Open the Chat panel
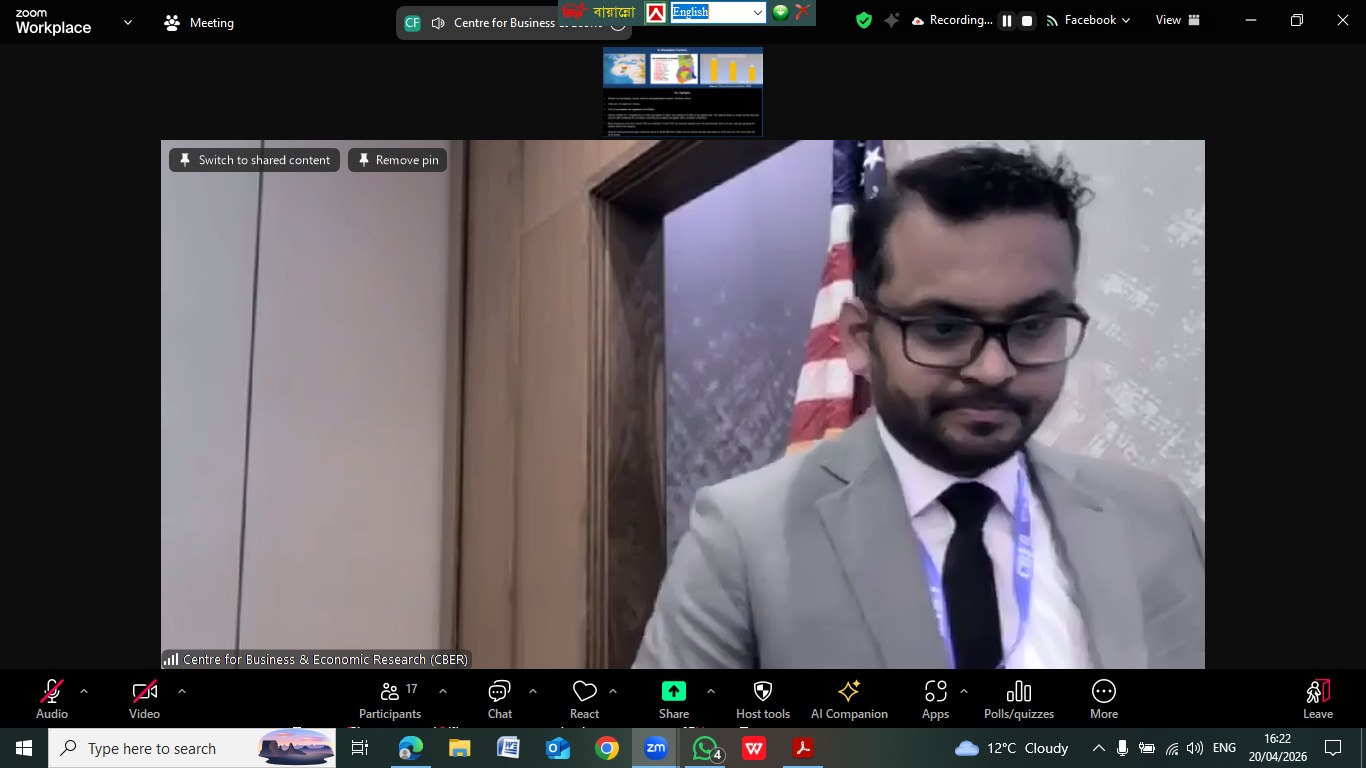 pyautogui.click(x=499, y=699)
